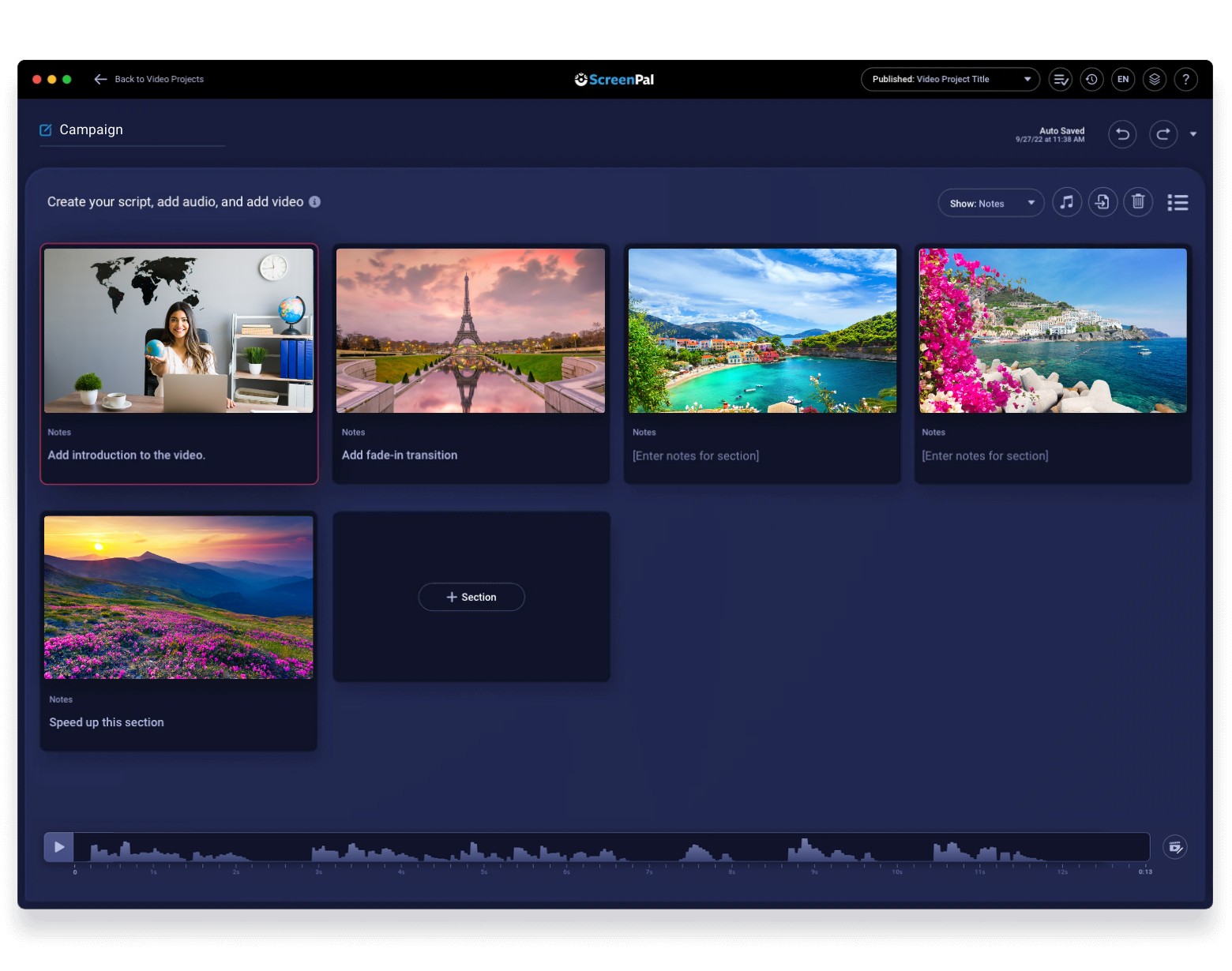
Task: Expand the Published: Video Project Title dropdown
Action: point(949,79)
